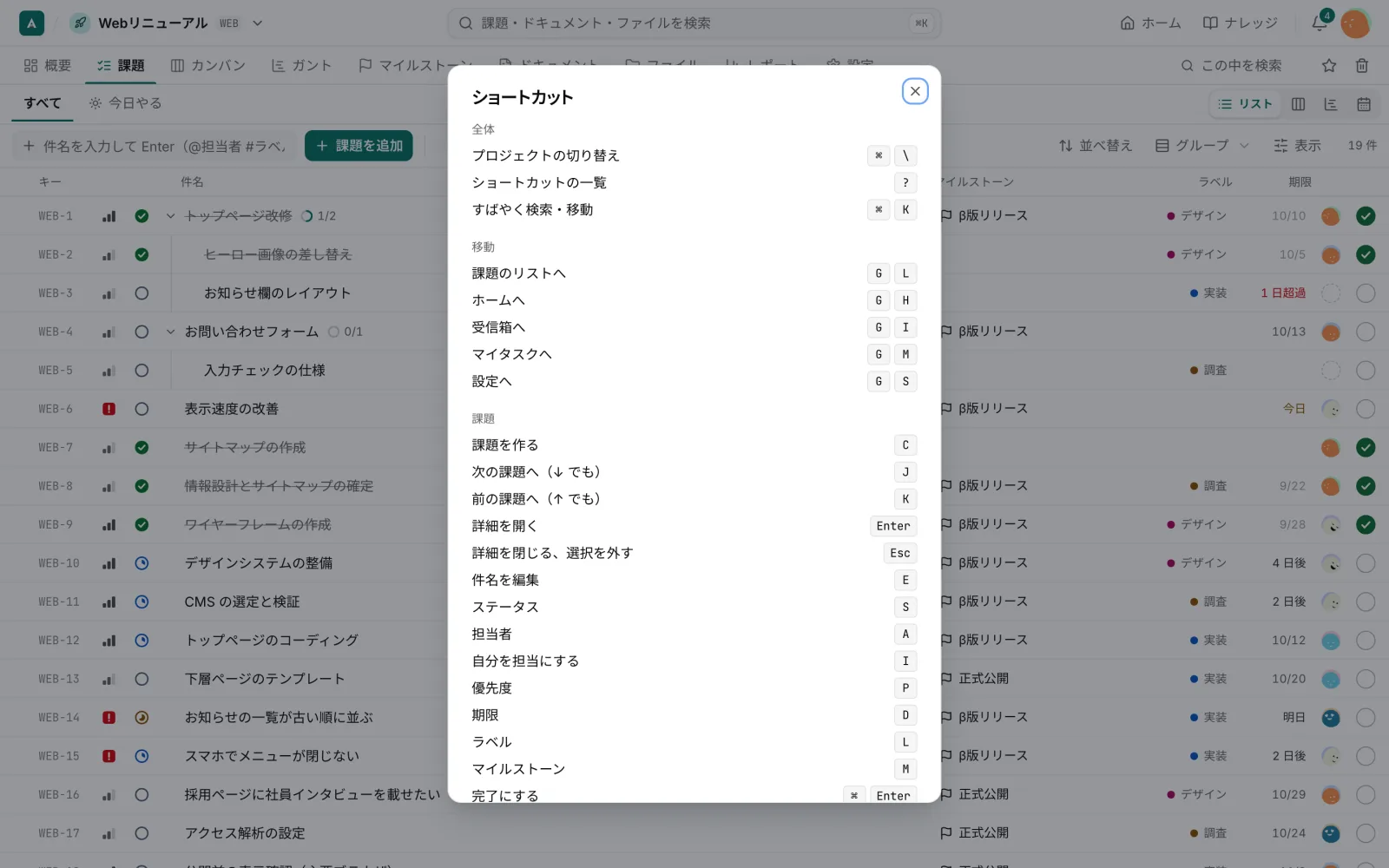Open the 並べ替え sort options
Image resolution: width=1389 pixels, height=868 pixels.
point(1096,146)
